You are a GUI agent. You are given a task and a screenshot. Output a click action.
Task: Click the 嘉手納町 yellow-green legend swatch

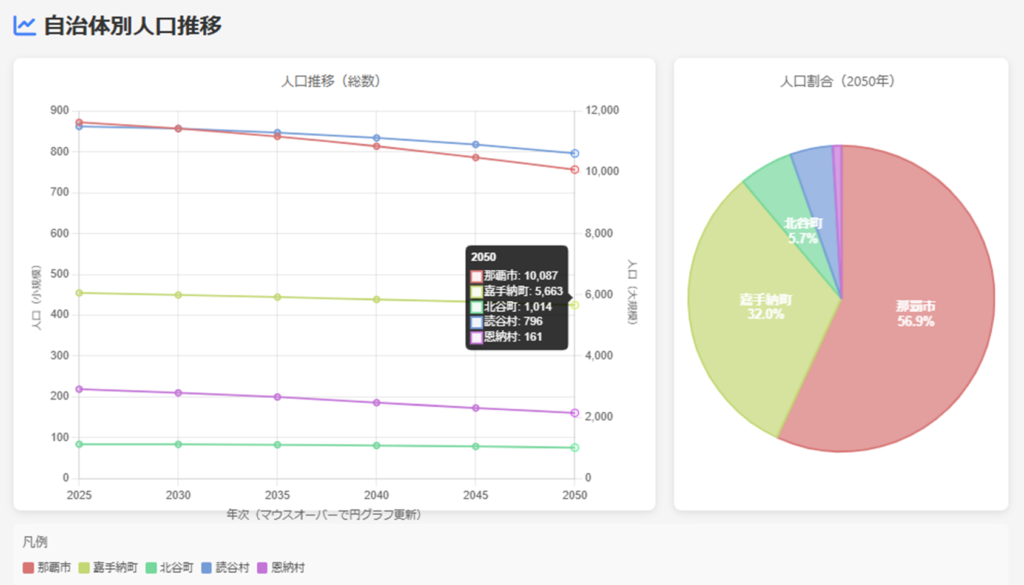coord(84,567)
